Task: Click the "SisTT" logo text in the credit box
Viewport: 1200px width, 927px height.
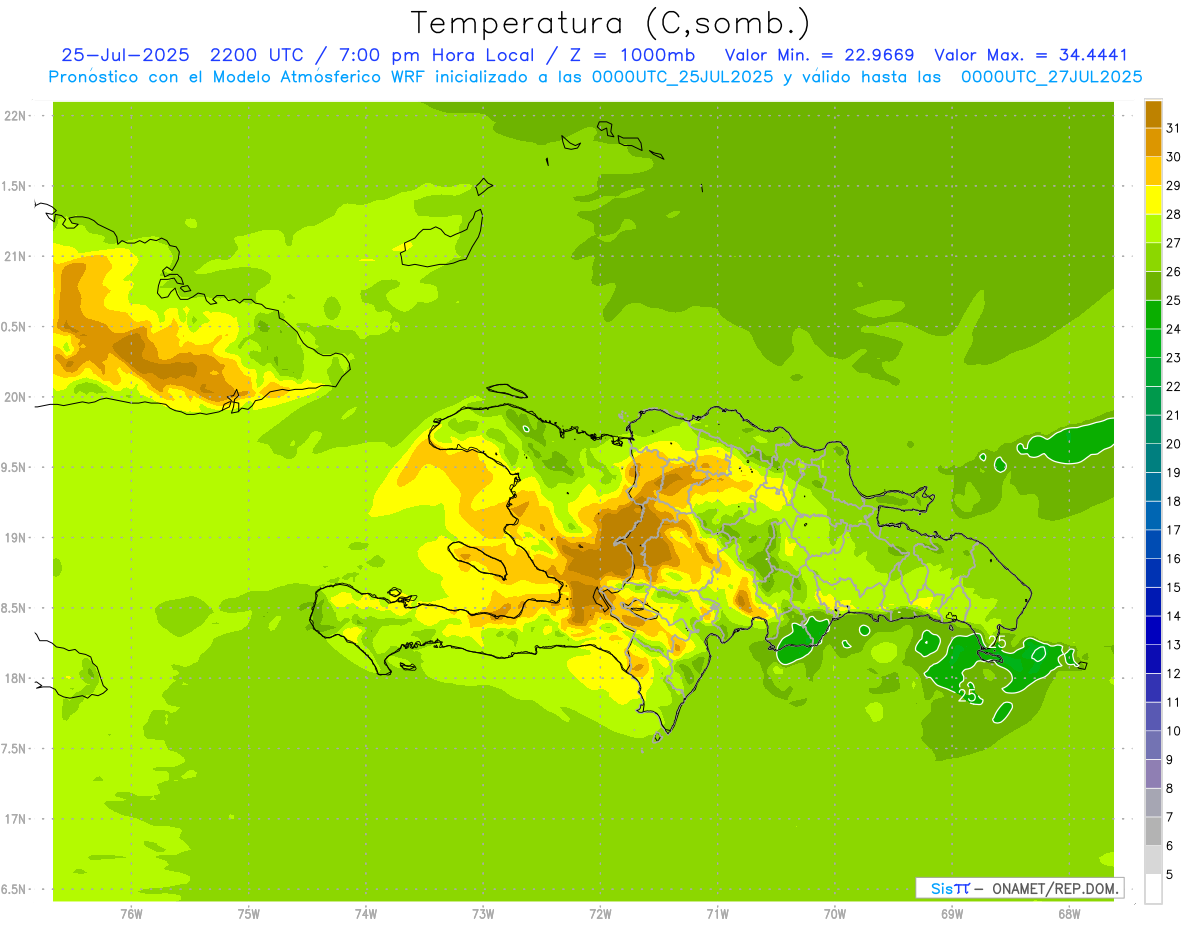Action: click(950, 888)
